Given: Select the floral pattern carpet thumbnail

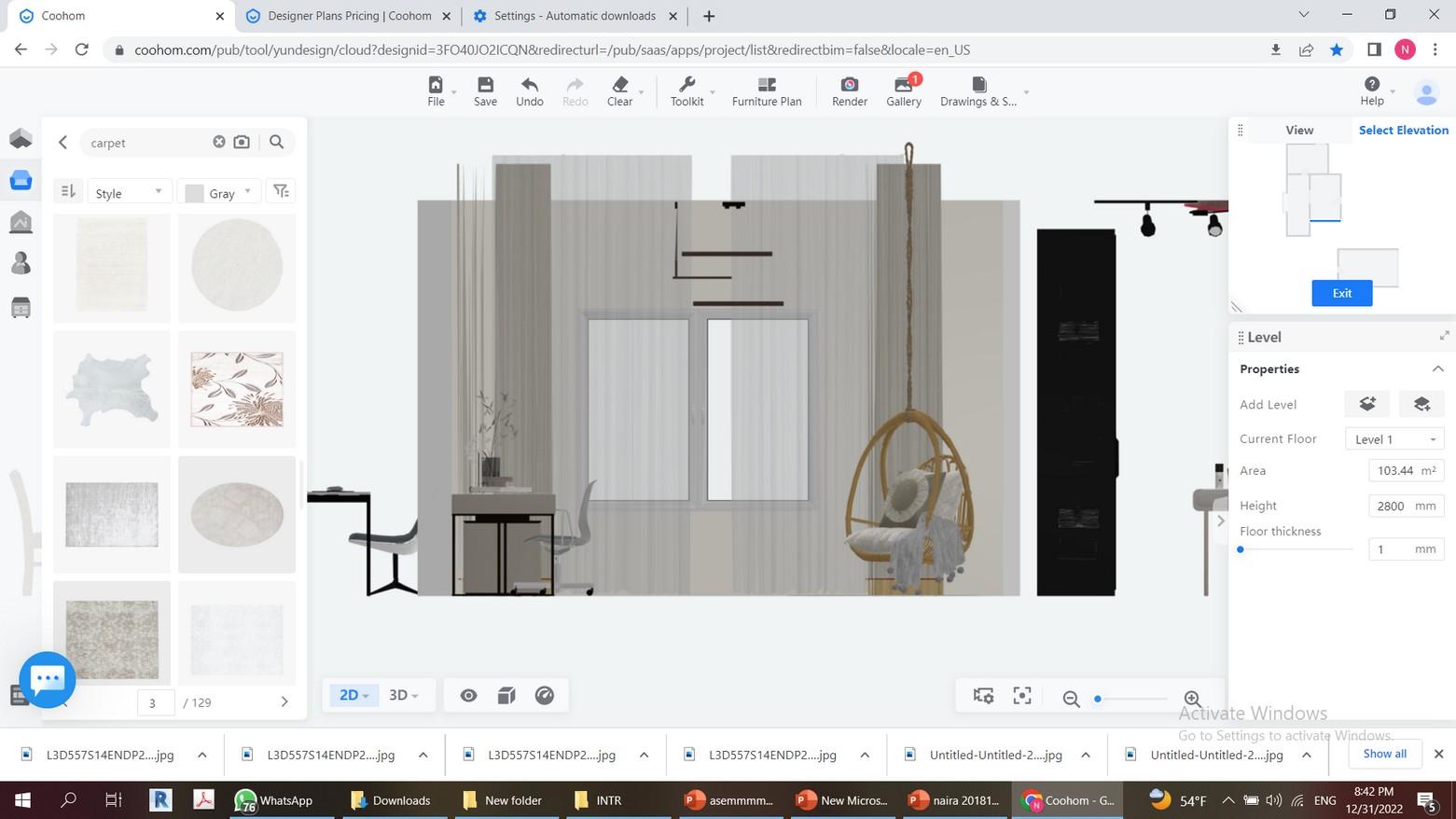Looking at the screenshot, I should coord(237,390).
